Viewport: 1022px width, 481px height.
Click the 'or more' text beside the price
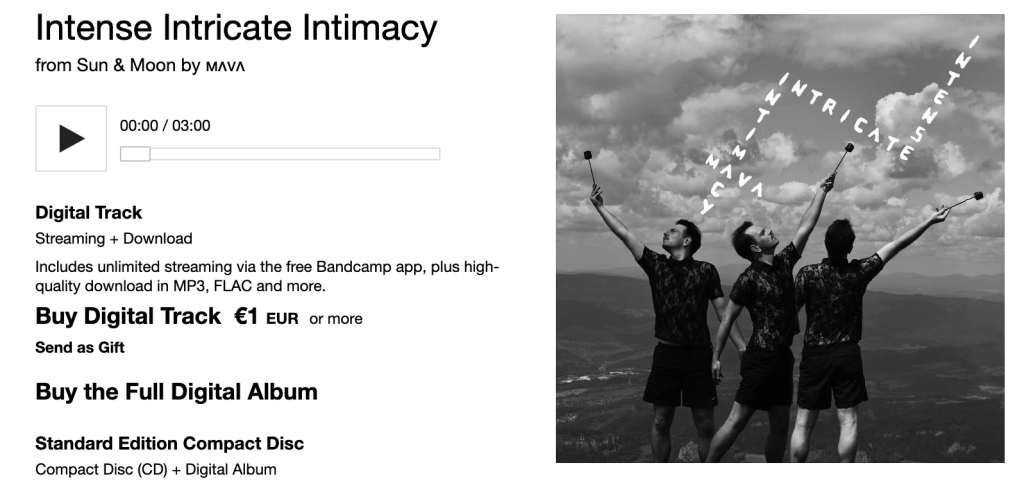tap(336, 319)
